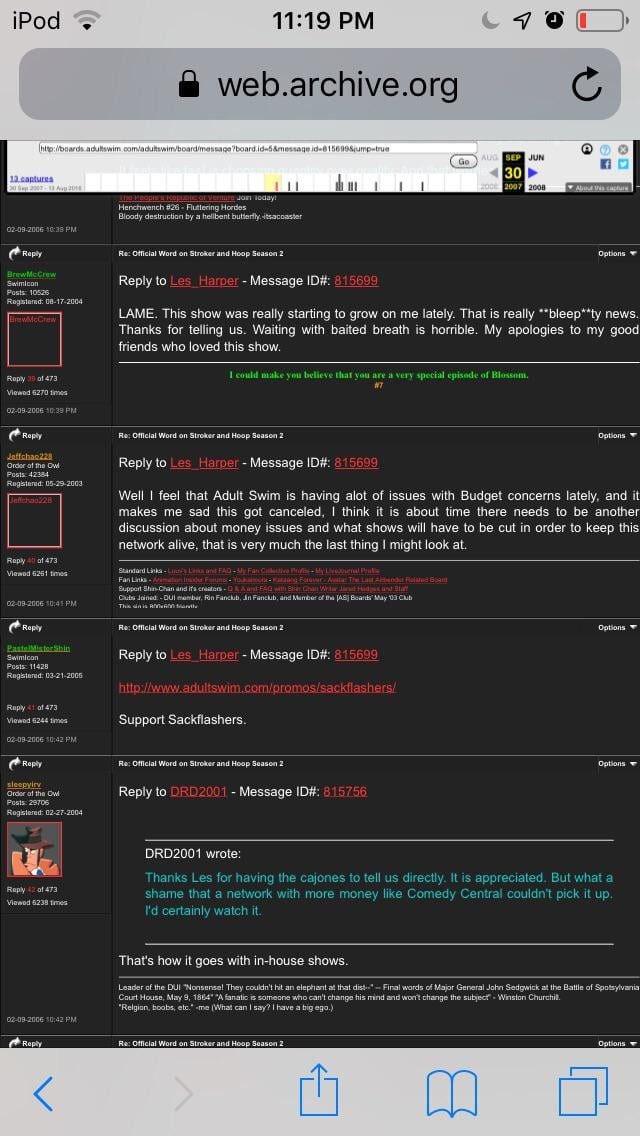Tap the alarm clock status icon
Viewport: 640px width, 1136px height.
554,21
